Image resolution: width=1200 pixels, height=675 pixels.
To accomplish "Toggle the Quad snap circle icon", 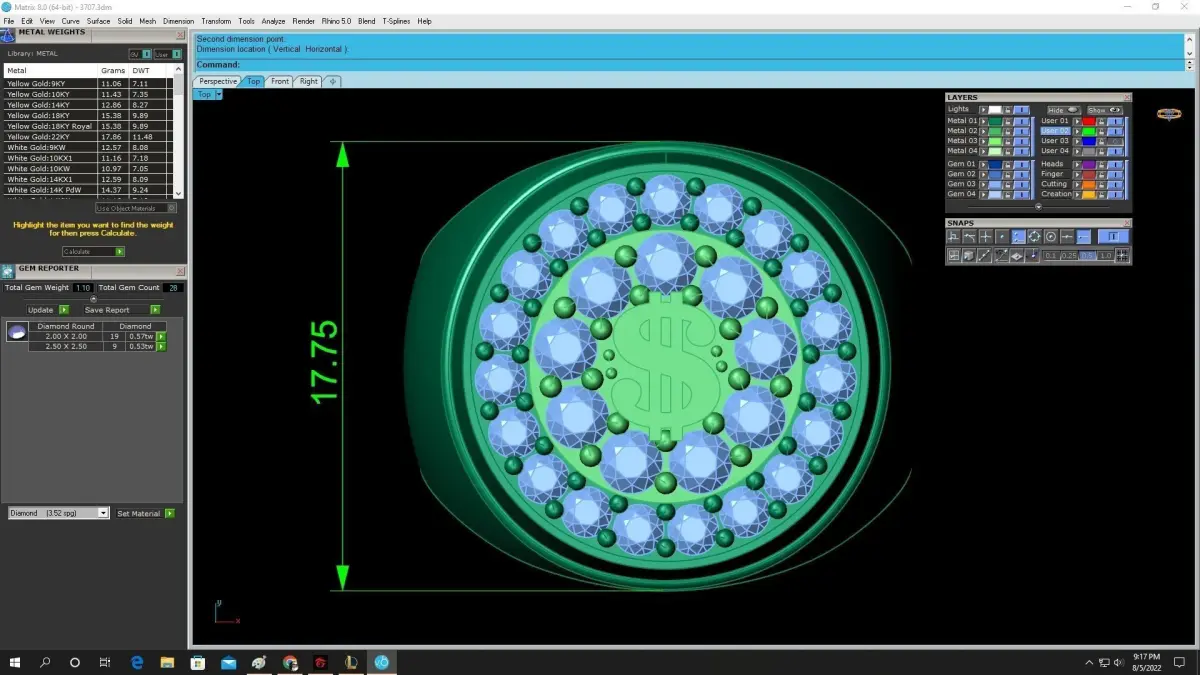I will point(1035,237).
